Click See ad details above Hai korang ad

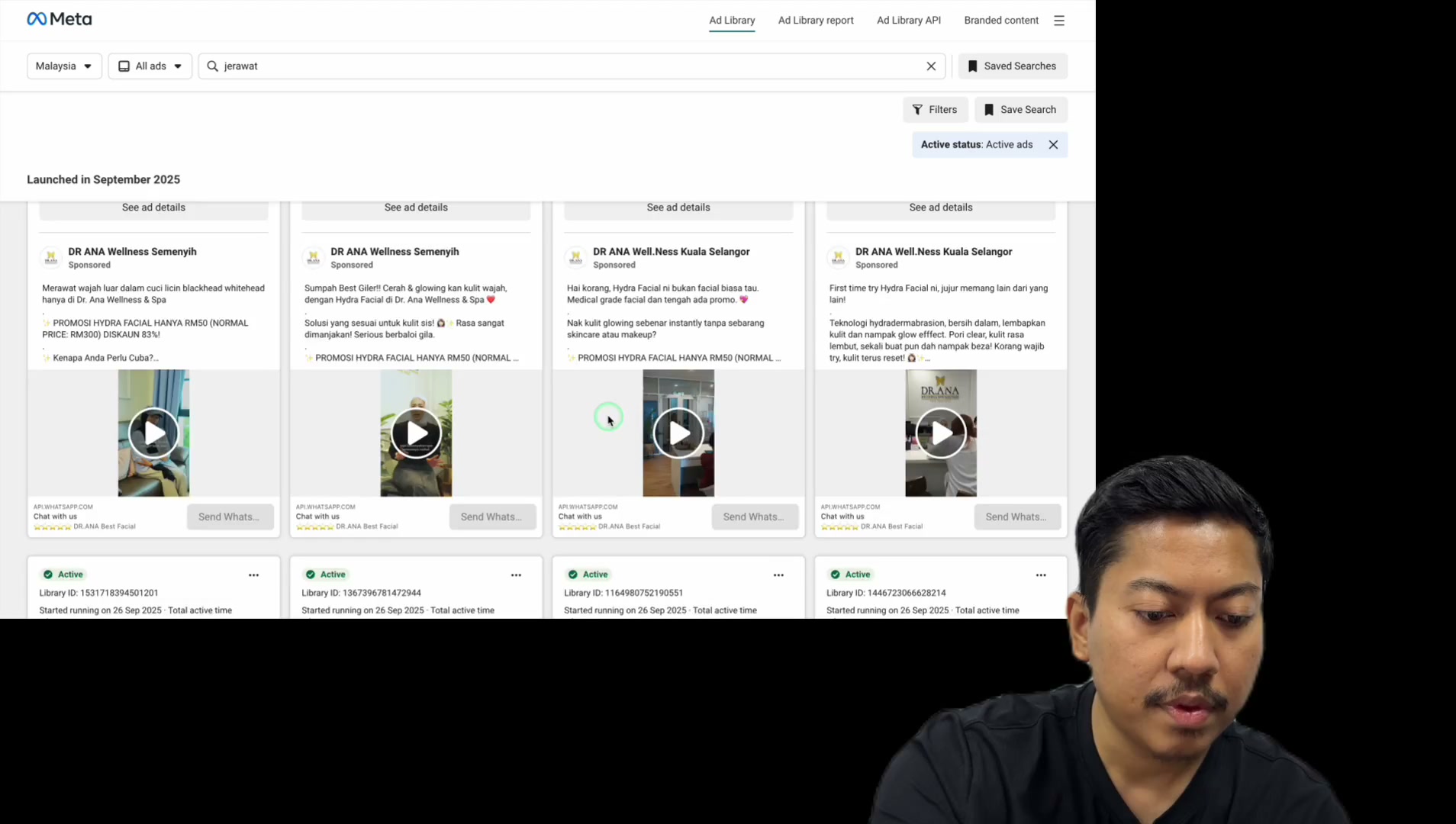point(678,208)
